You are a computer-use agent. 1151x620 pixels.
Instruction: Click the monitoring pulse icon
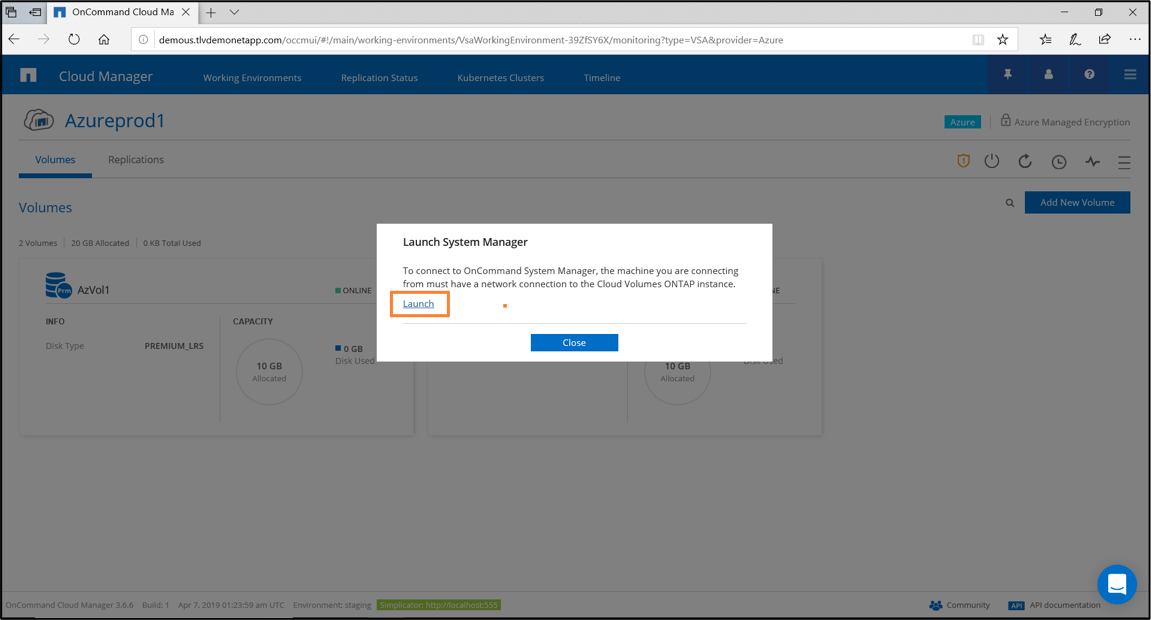click(x=1092, y=162)
